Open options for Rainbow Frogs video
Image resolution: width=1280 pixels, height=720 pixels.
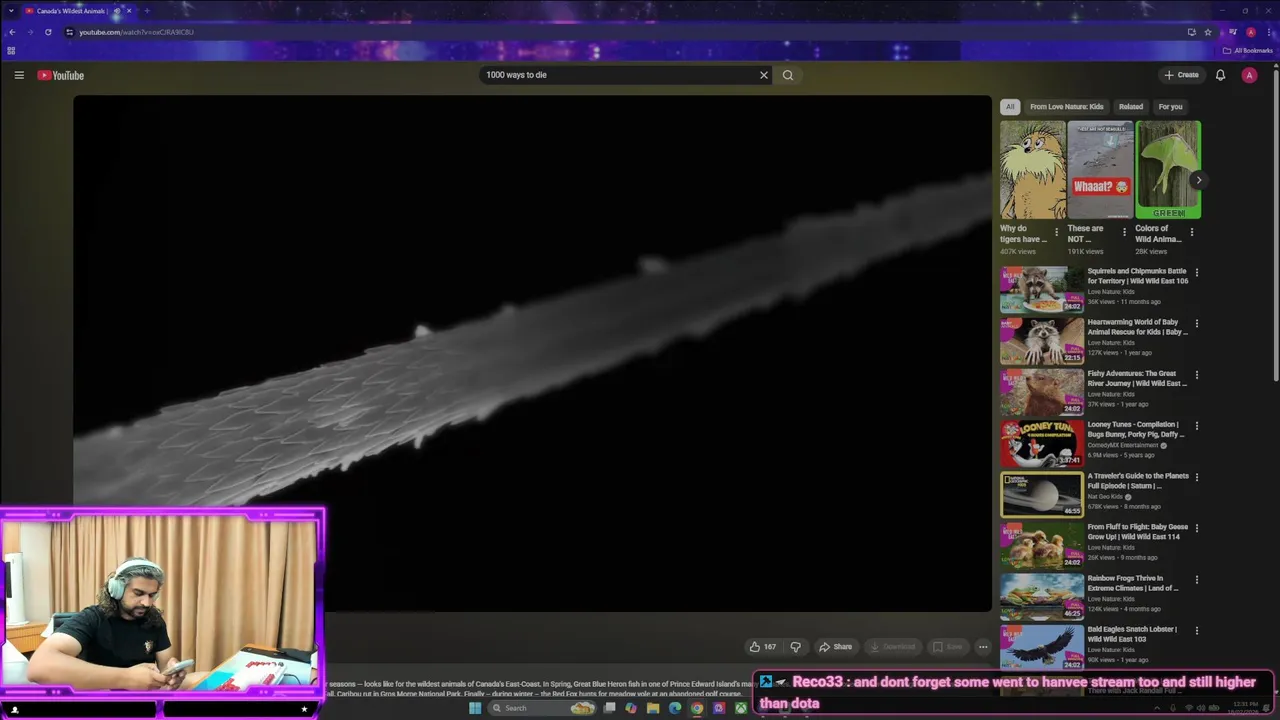click(1196, 579)
